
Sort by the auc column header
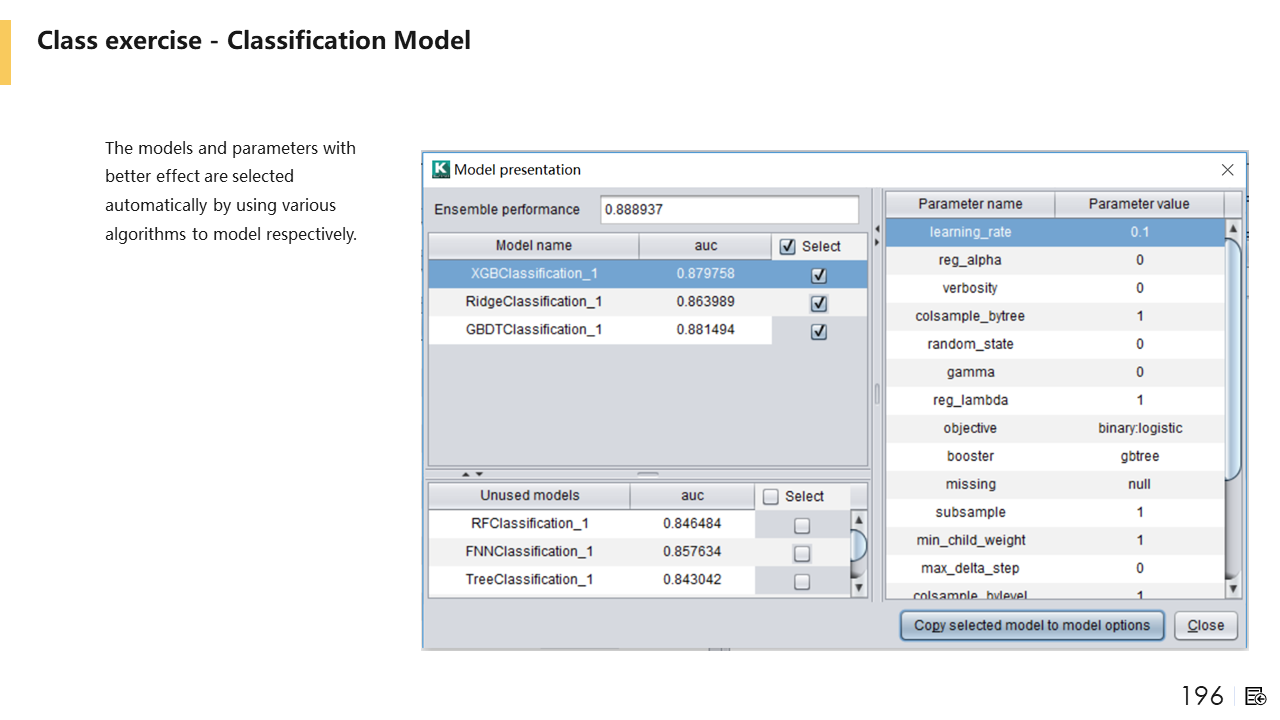pyautogui.click(x=705, y=246)
